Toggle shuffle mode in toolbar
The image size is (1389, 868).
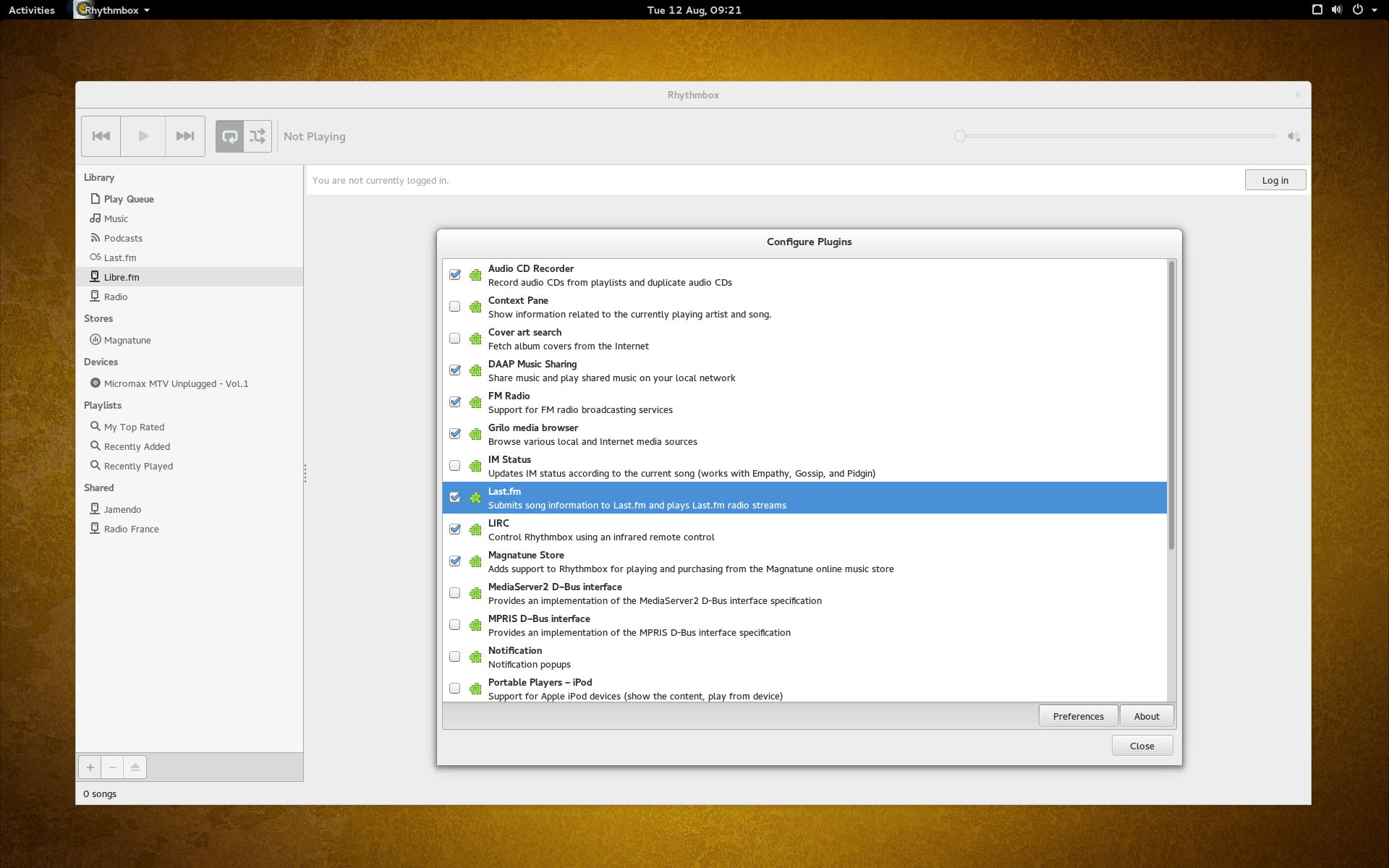(x=258, y=136)
